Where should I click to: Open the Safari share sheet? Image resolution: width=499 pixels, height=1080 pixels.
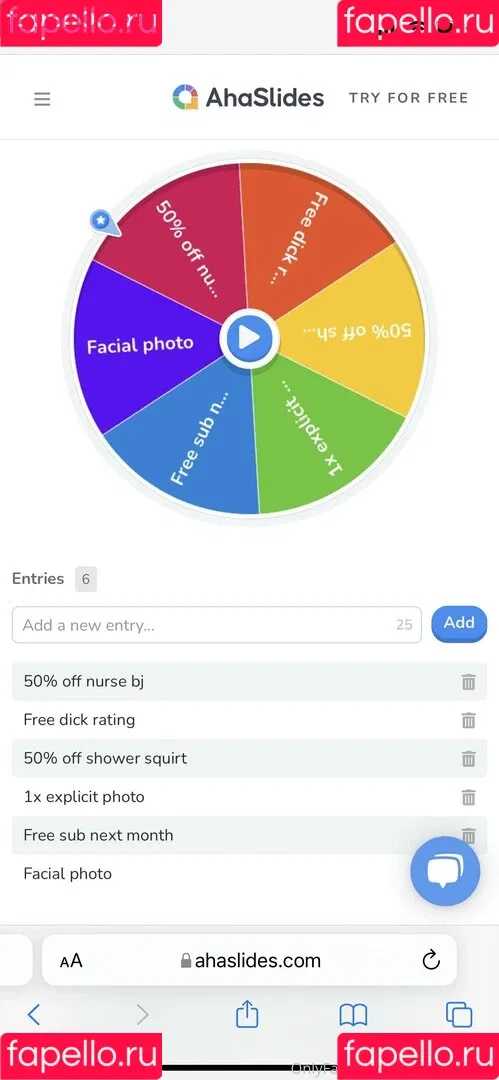click(x=247, y=1014)
